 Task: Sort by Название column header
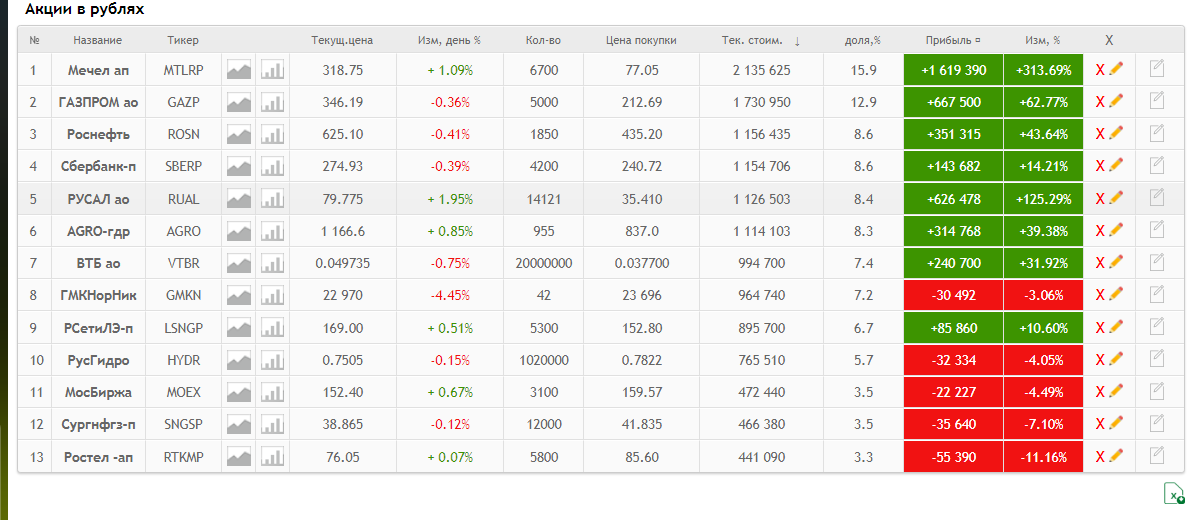pyautogui.click(x=98, y=40)
